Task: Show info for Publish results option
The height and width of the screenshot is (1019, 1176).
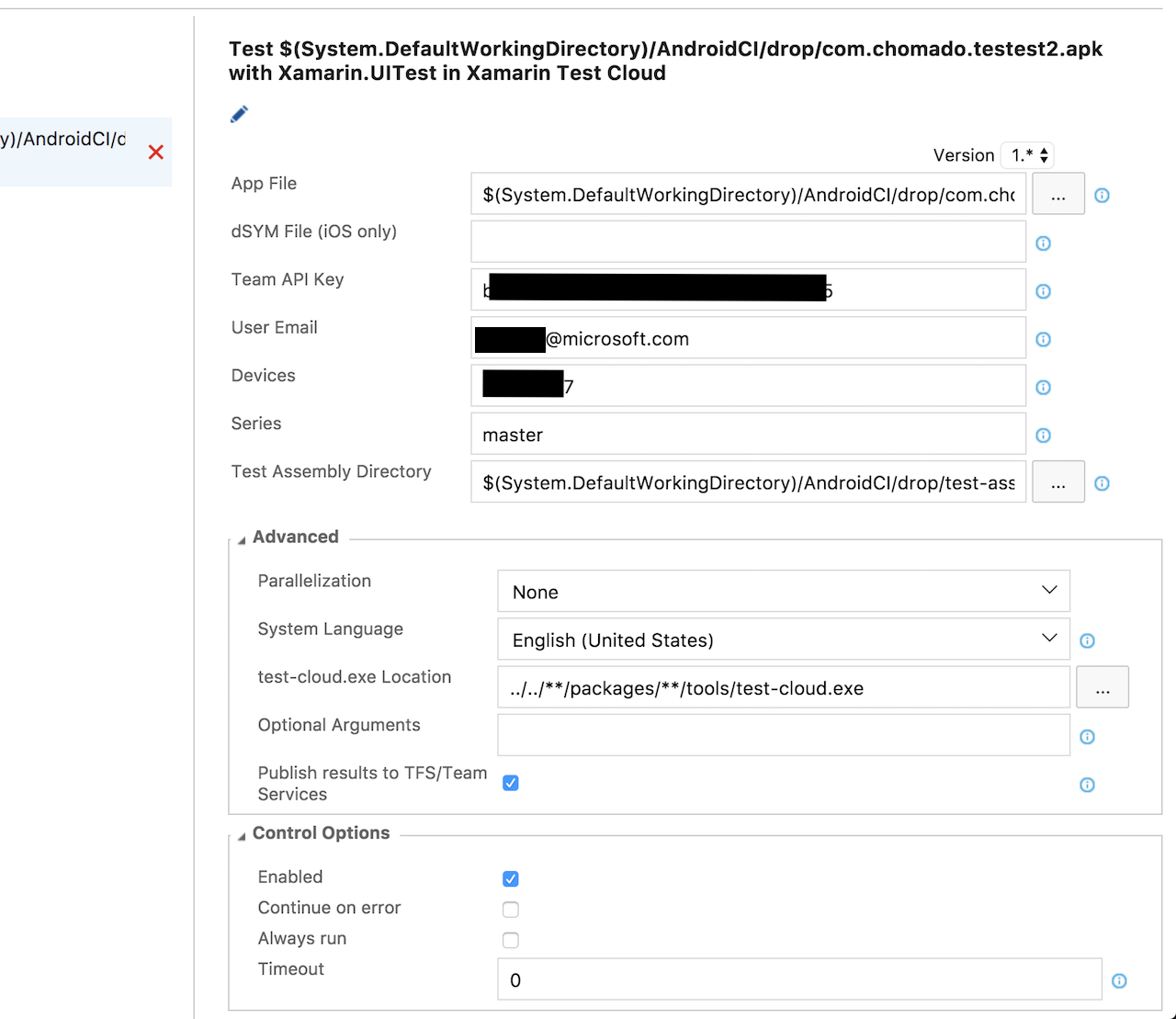Action: [x=1087, y=785]
